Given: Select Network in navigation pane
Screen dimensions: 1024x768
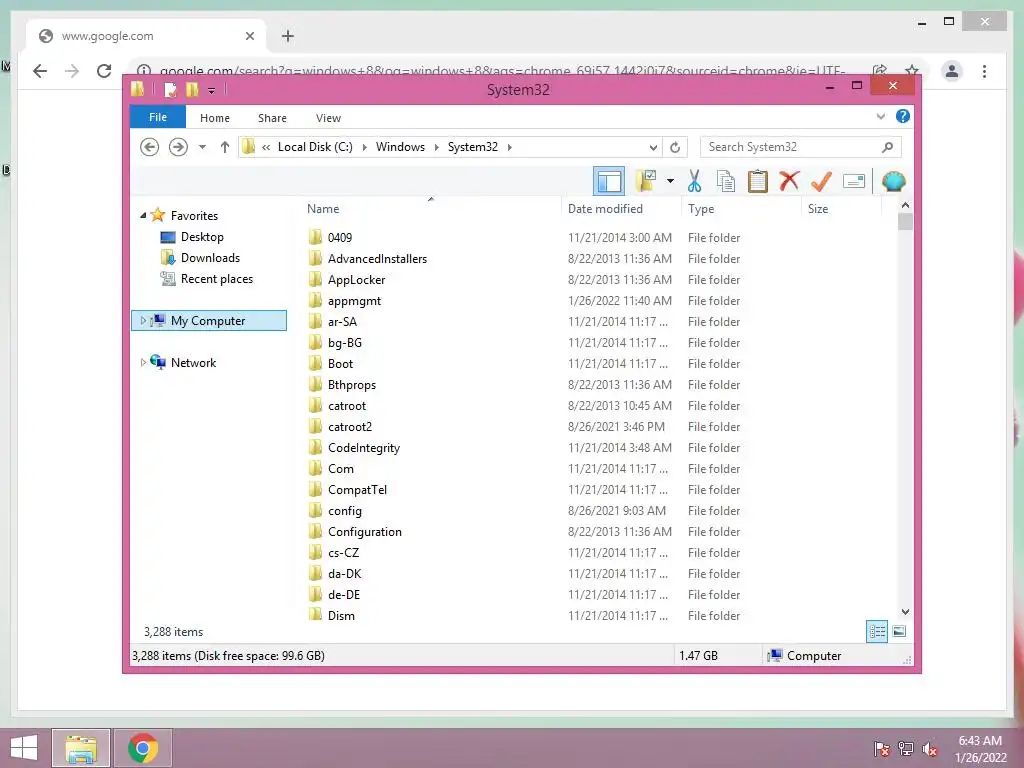Looking at the screenshot, I should tap(193, 362).
